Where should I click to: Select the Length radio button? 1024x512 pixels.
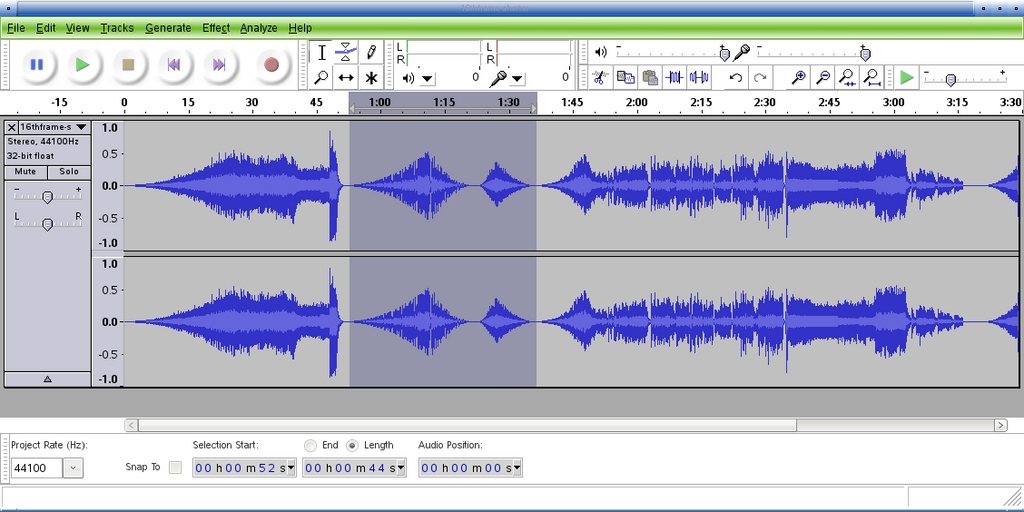click(352, 445)
